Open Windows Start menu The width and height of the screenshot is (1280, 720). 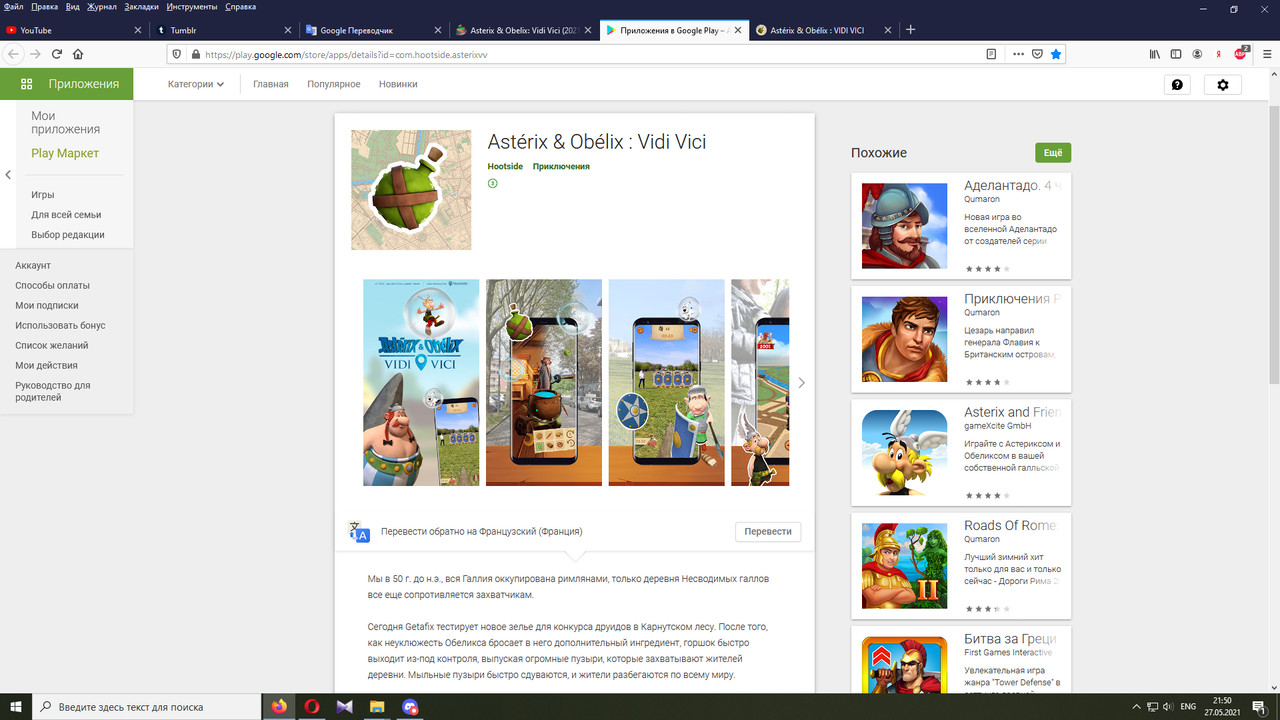click(16, 707)
